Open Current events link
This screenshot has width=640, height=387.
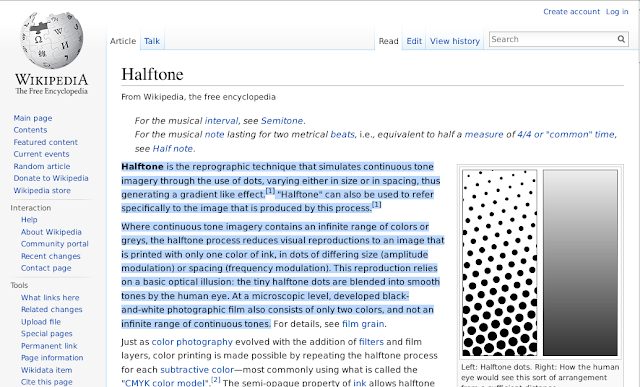(41, 154)
